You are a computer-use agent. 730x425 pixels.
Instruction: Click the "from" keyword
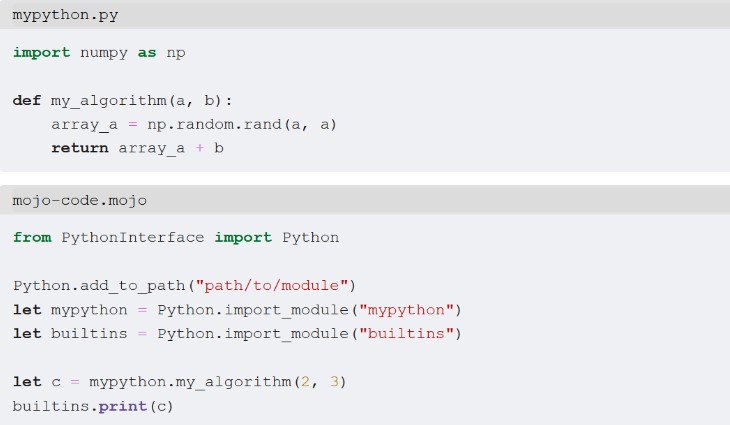tap(32, 237)
